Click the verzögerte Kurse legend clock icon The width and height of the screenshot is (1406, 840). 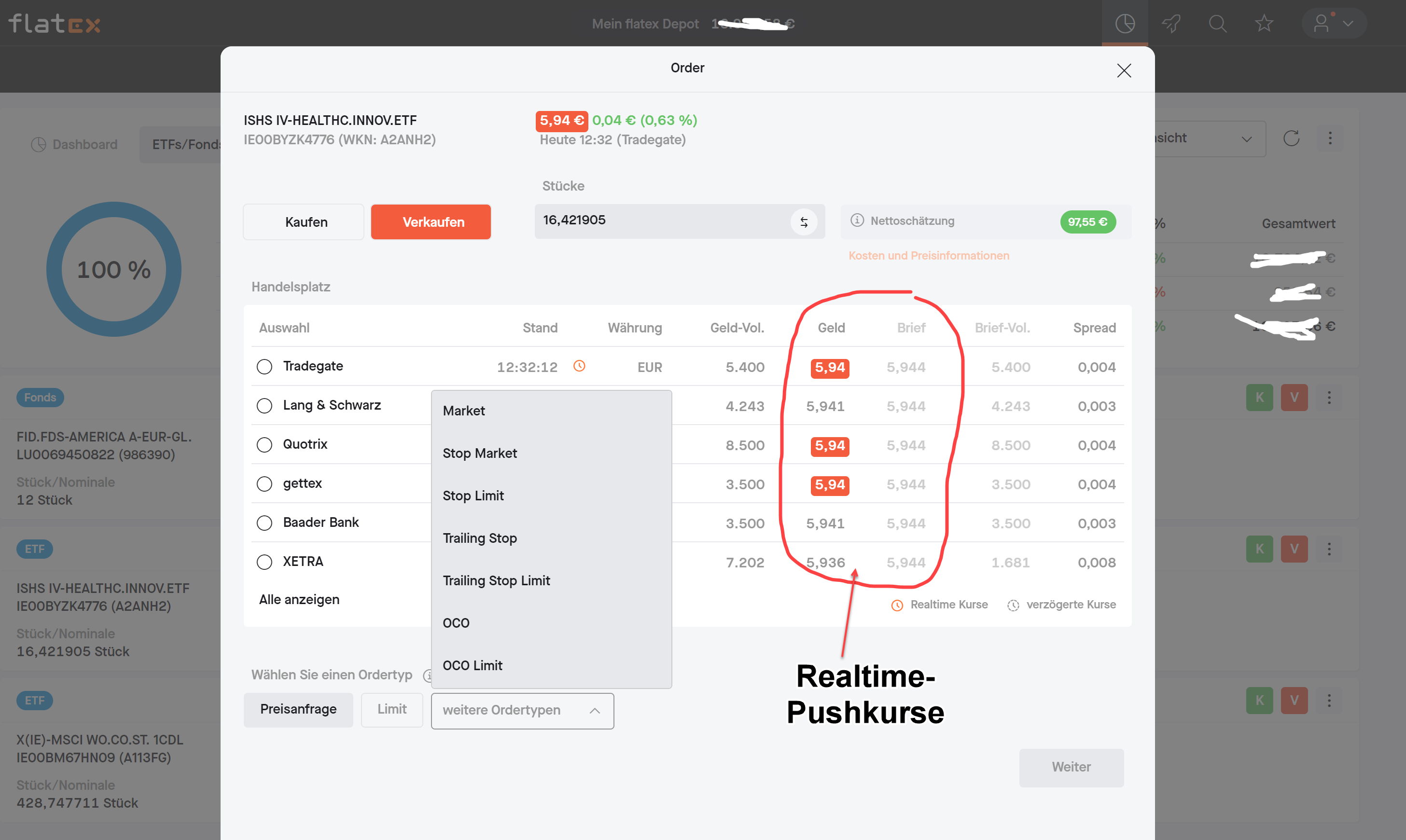coord(1013,605)
